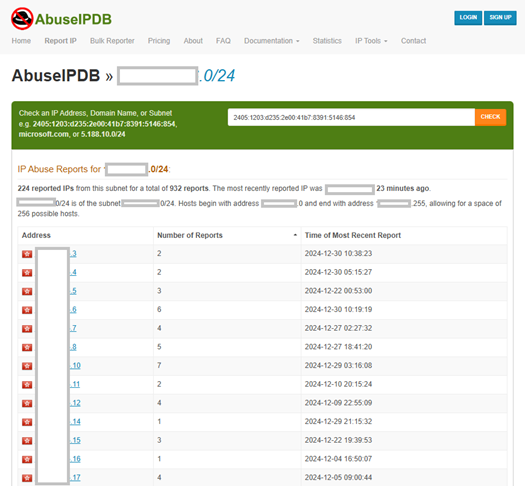525x486 pixels.
Task: Expand the Documentation dropdown menu
Action: click(272, 41)
